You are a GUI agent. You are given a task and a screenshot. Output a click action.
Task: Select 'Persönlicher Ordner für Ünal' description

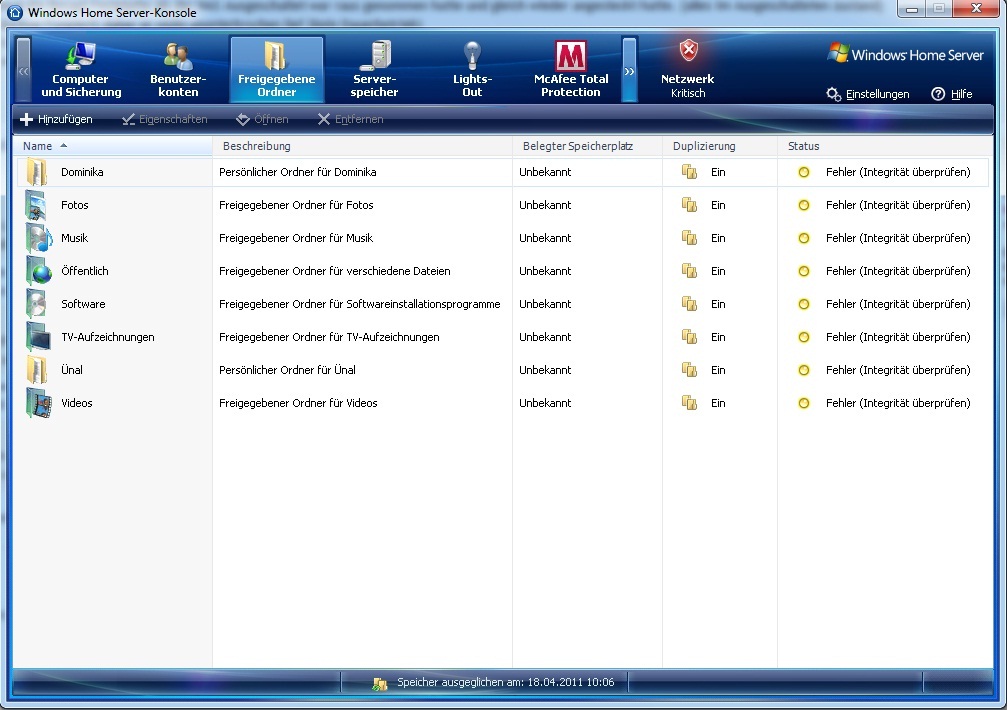(x=287, y=370)
